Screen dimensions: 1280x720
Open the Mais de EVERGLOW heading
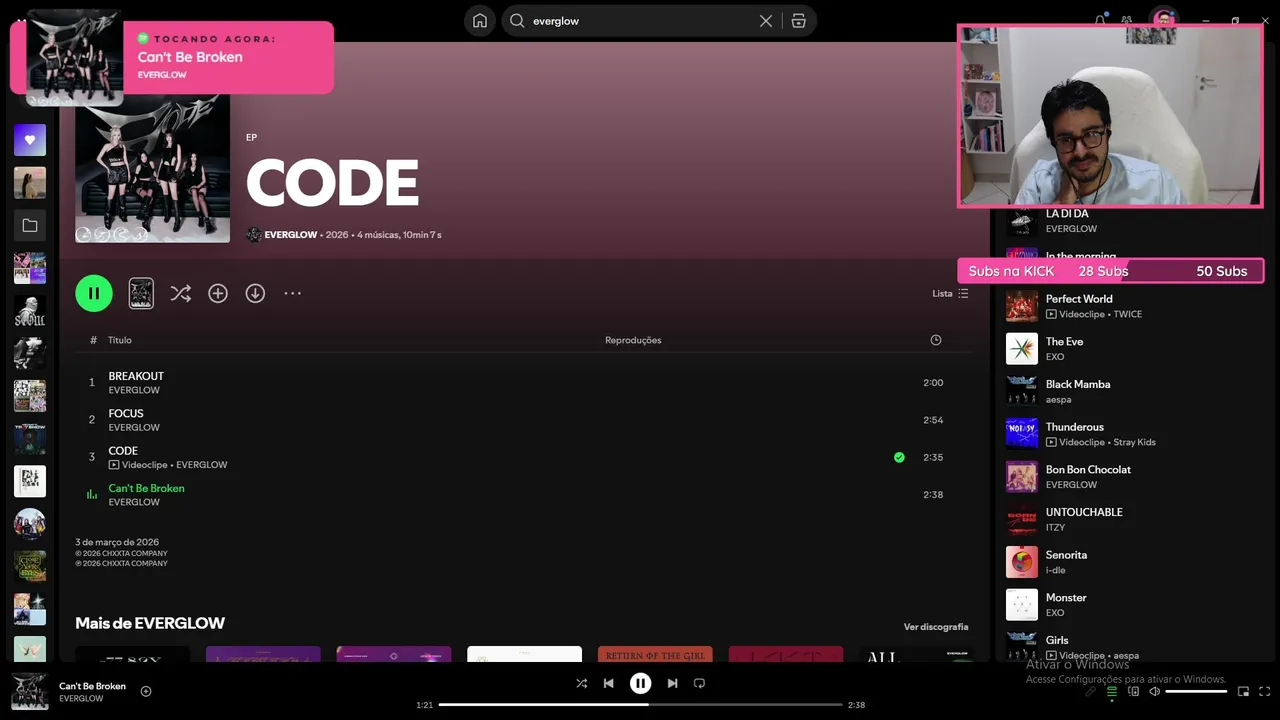[150, 623]
